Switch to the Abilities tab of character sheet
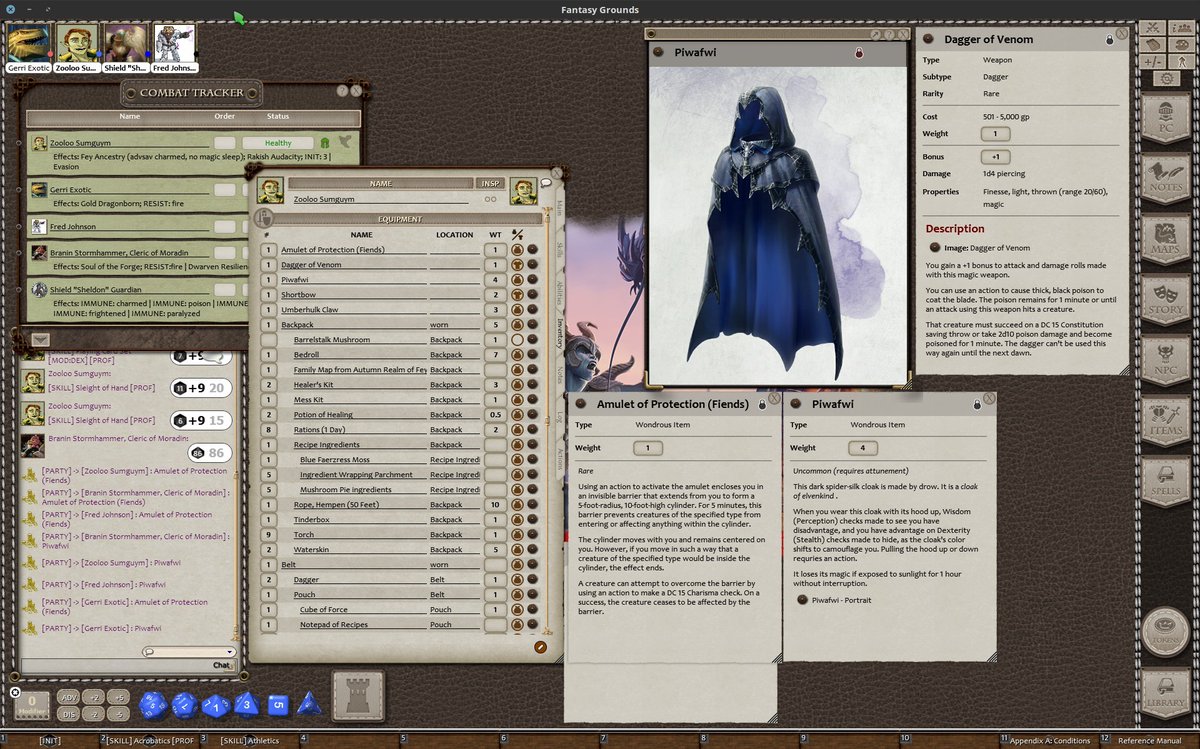 (560, 292)
